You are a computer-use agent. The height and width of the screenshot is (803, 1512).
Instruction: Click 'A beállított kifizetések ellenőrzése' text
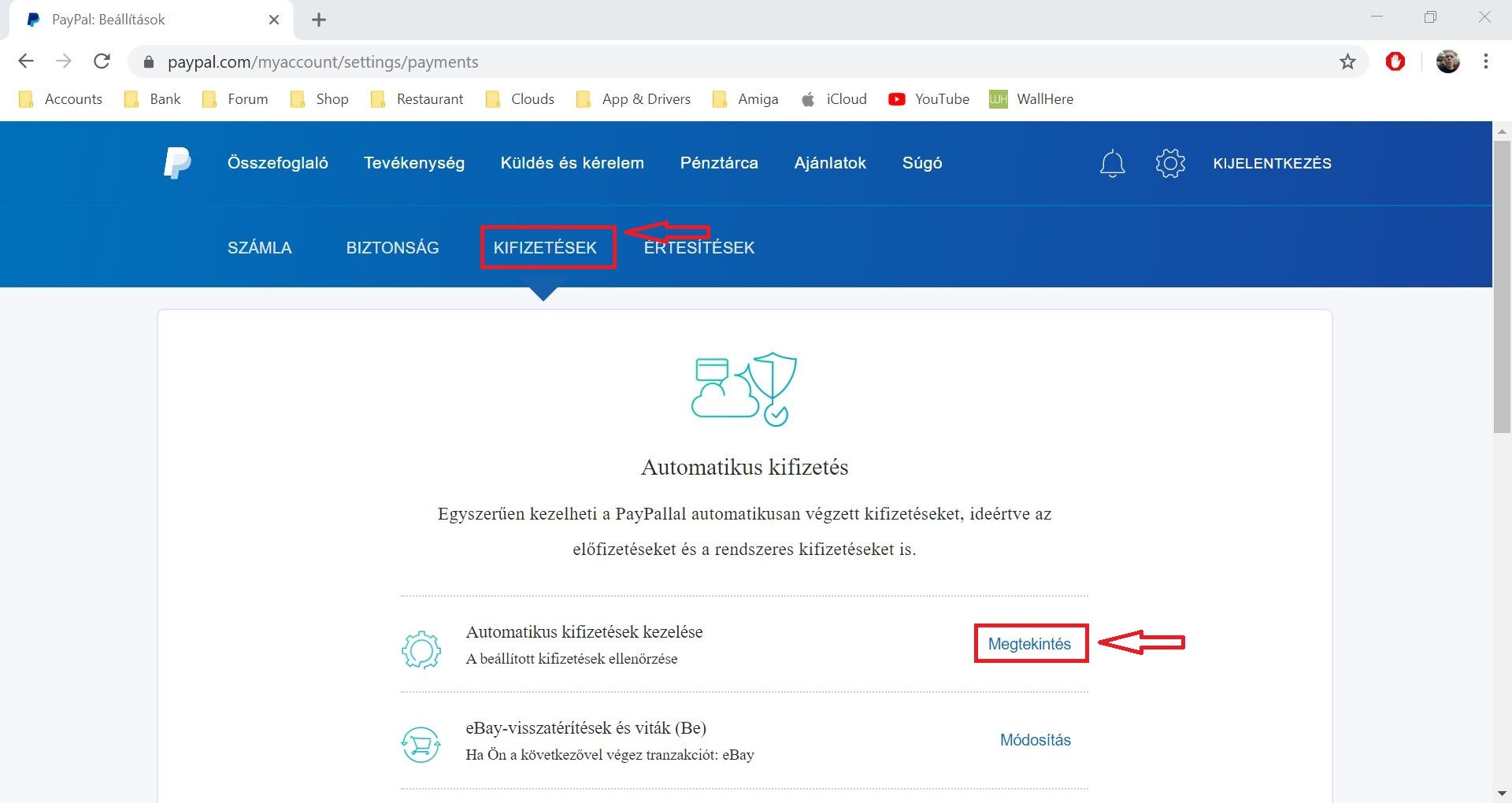tap(572, 659)
